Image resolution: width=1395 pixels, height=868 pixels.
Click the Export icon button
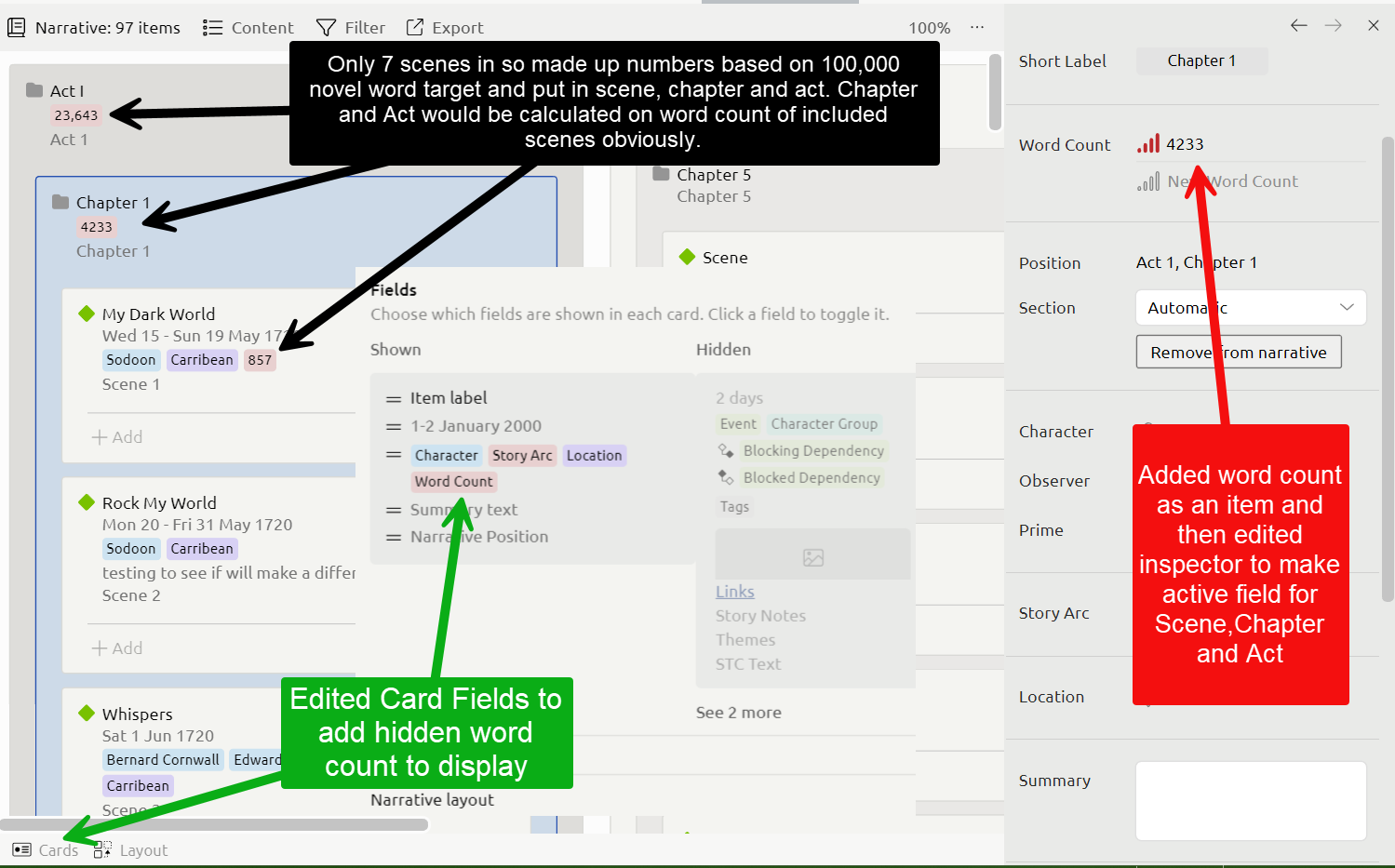click(x=444, y=28)
